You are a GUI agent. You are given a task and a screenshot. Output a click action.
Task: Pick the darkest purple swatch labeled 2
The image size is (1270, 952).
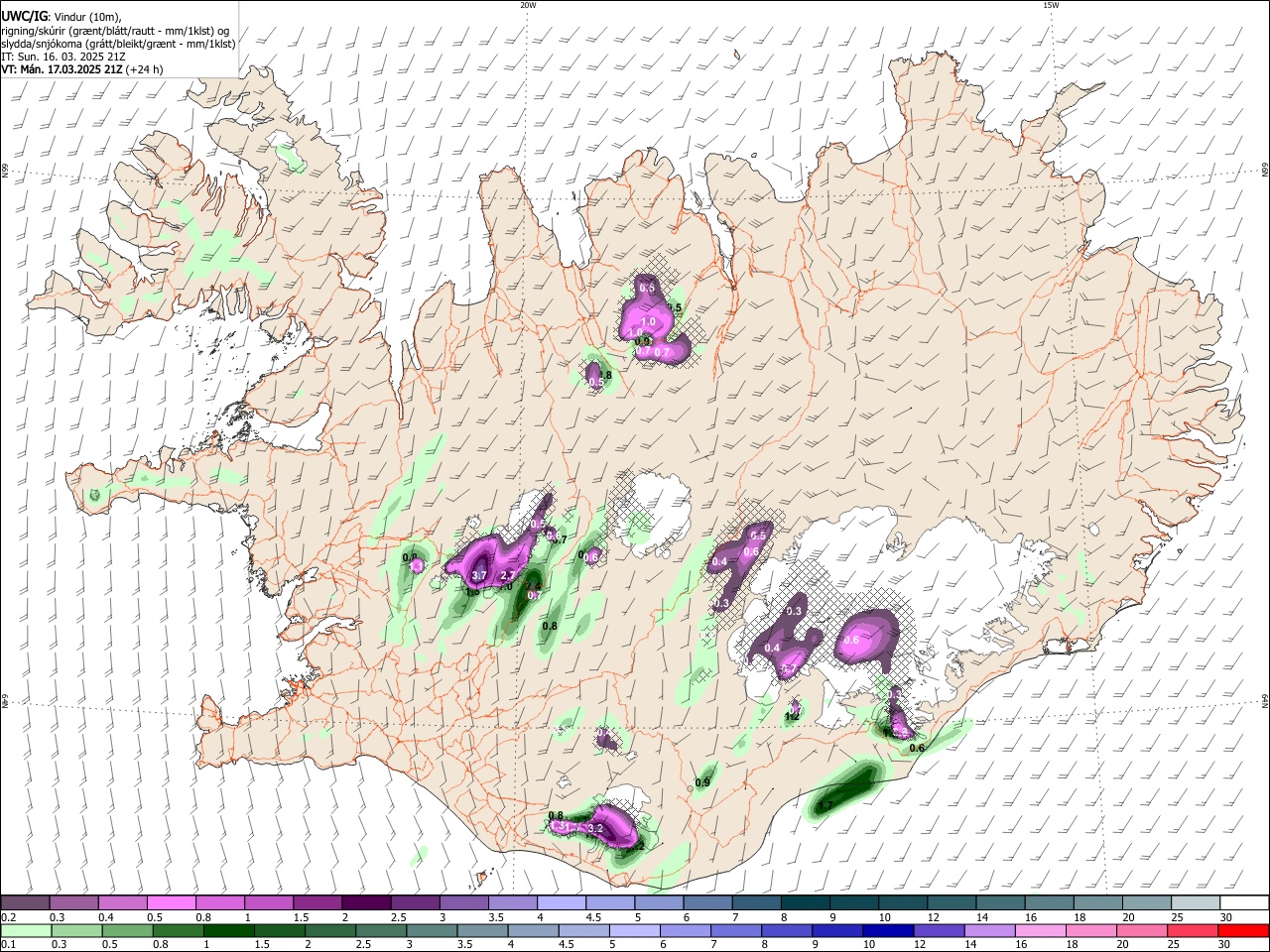tap(366, 902)
